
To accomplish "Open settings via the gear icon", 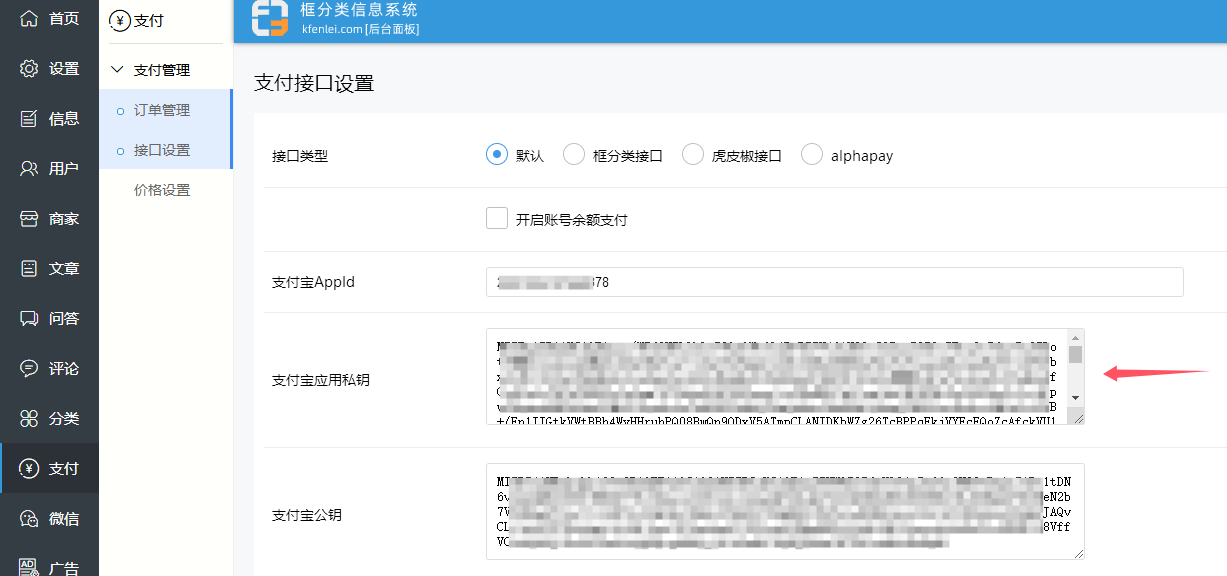I will click(x=29, y=69).
